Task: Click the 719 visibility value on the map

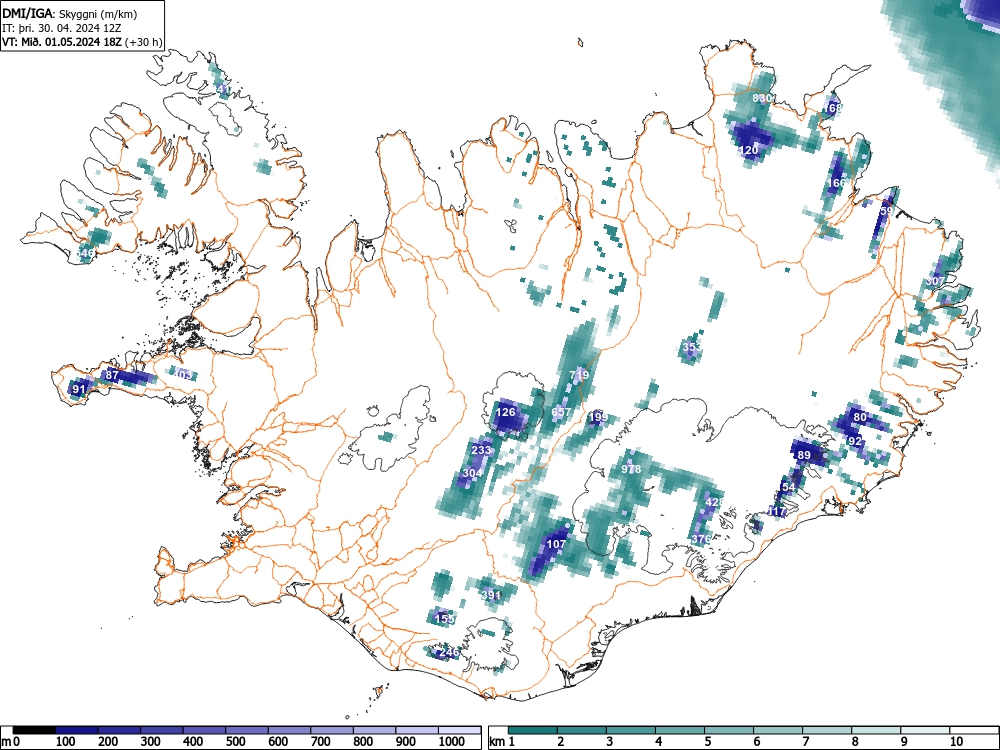Action: click(579, 374)
